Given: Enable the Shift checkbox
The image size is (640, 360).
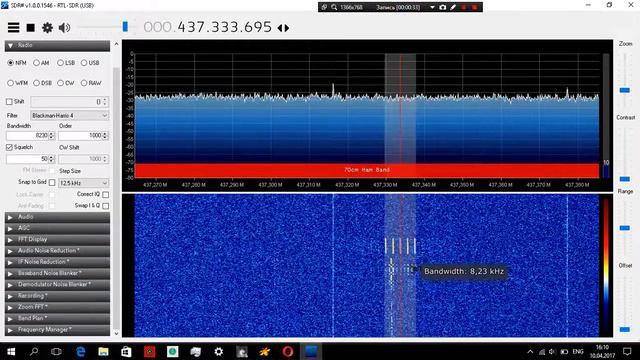Looking at the screenshot, I should point(9,102).
